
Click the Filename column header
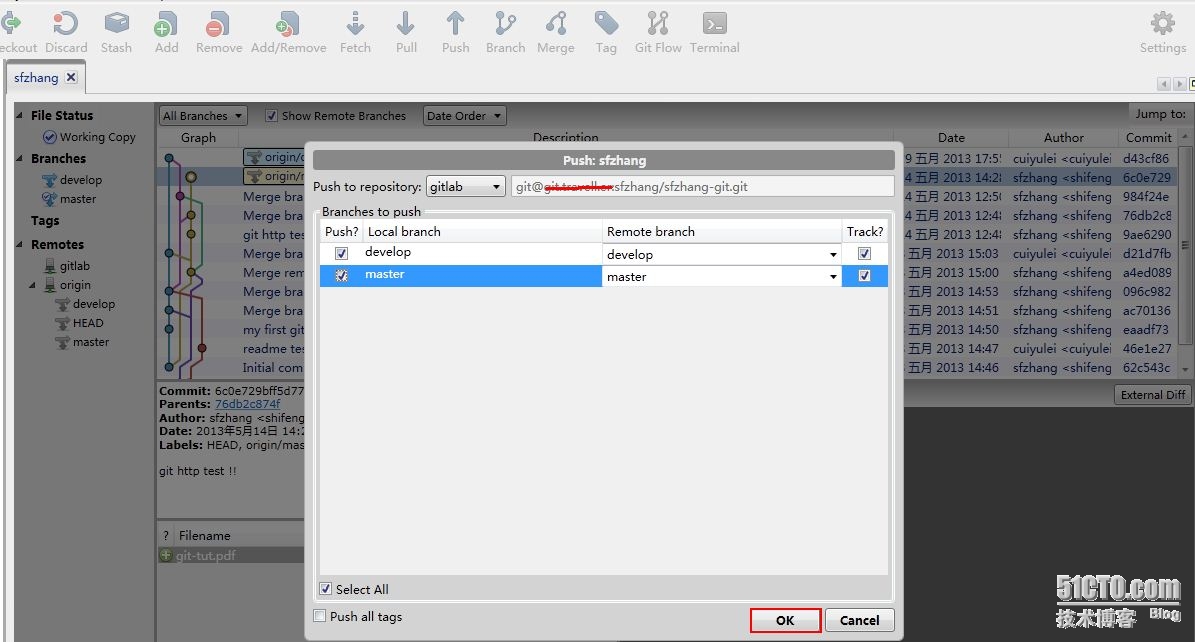point(204,536)
